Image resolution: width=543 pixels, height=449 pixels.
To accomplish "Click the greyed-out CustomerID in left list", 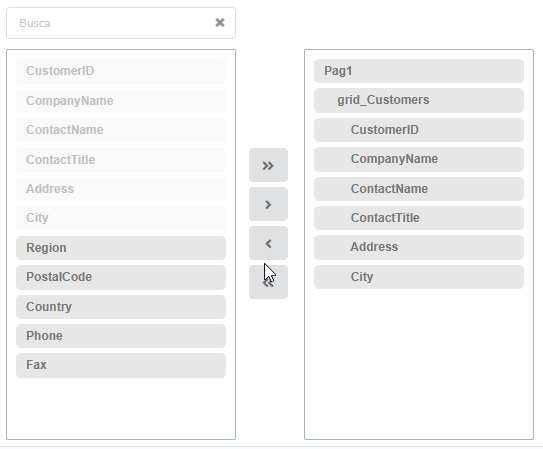I will (121, 71).
